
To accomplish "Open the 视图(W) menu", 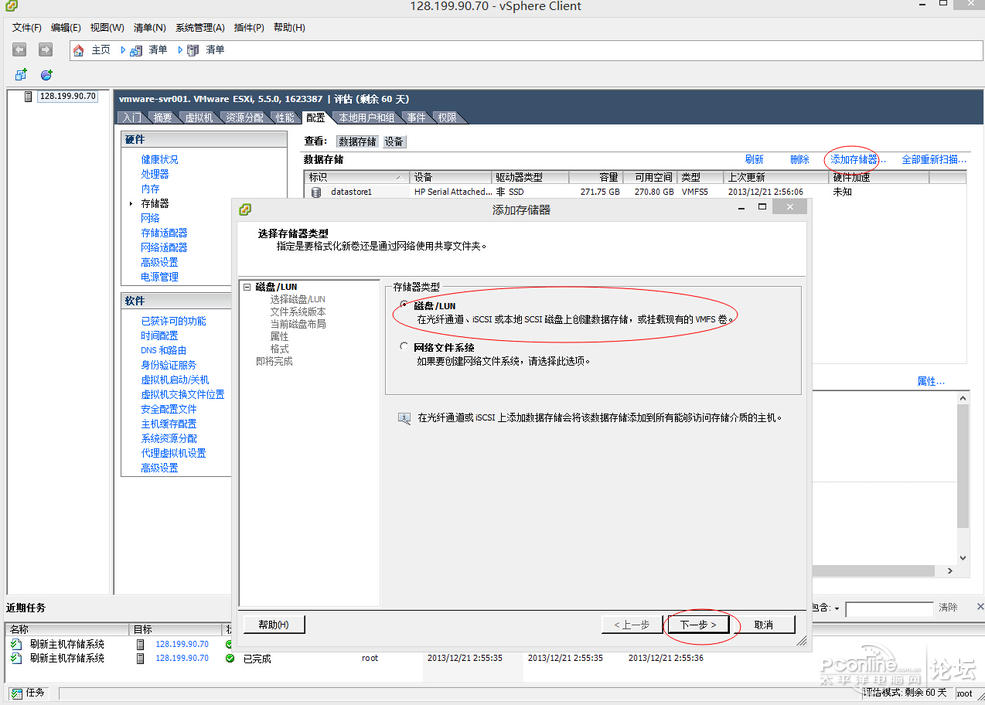I will tap(107, 28).
